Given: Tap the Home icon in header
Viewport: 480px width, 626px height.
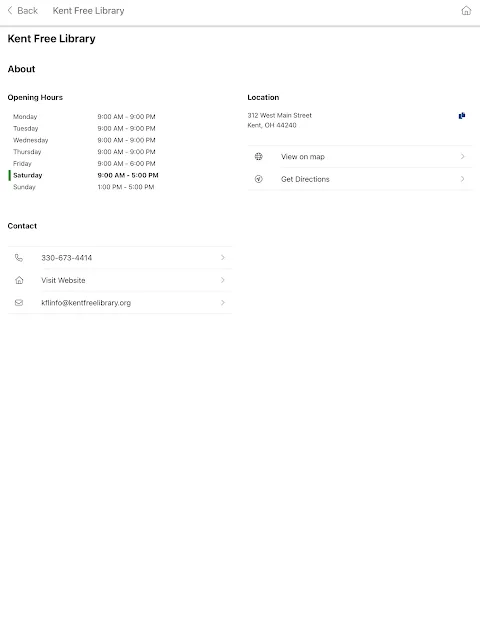Looking at the screenshot, I should 466,11.
